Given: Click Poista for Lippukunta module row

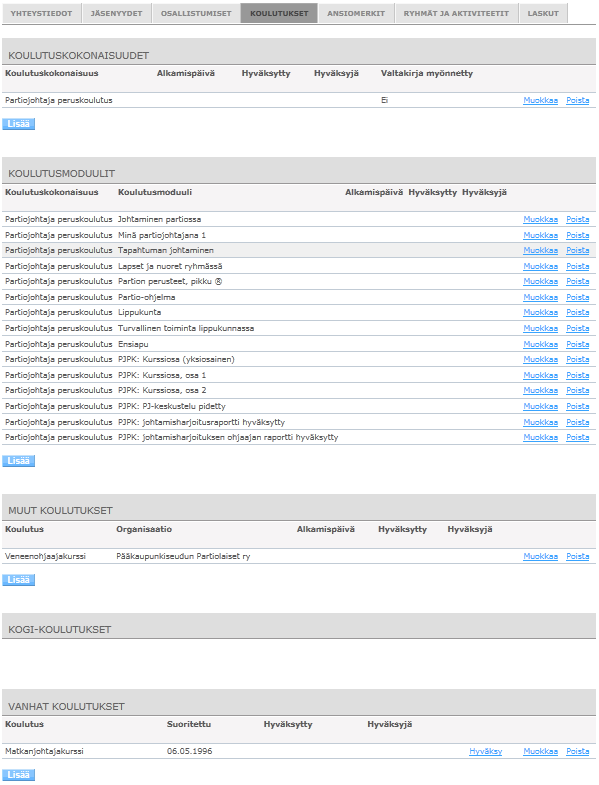Looking at the screenshot, I should point(577,312).
